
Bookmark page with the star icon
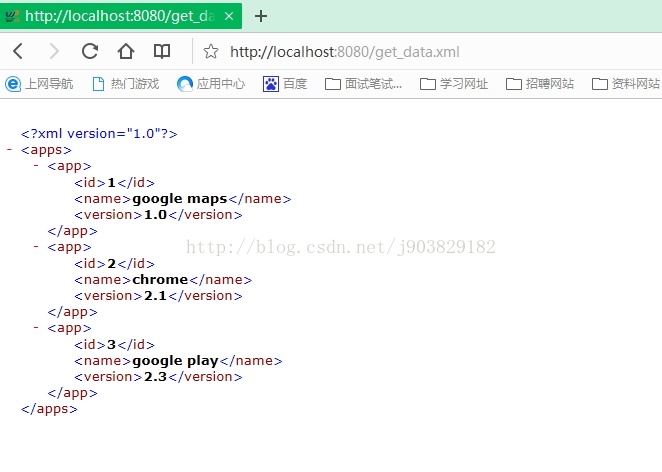coord(211,52)
